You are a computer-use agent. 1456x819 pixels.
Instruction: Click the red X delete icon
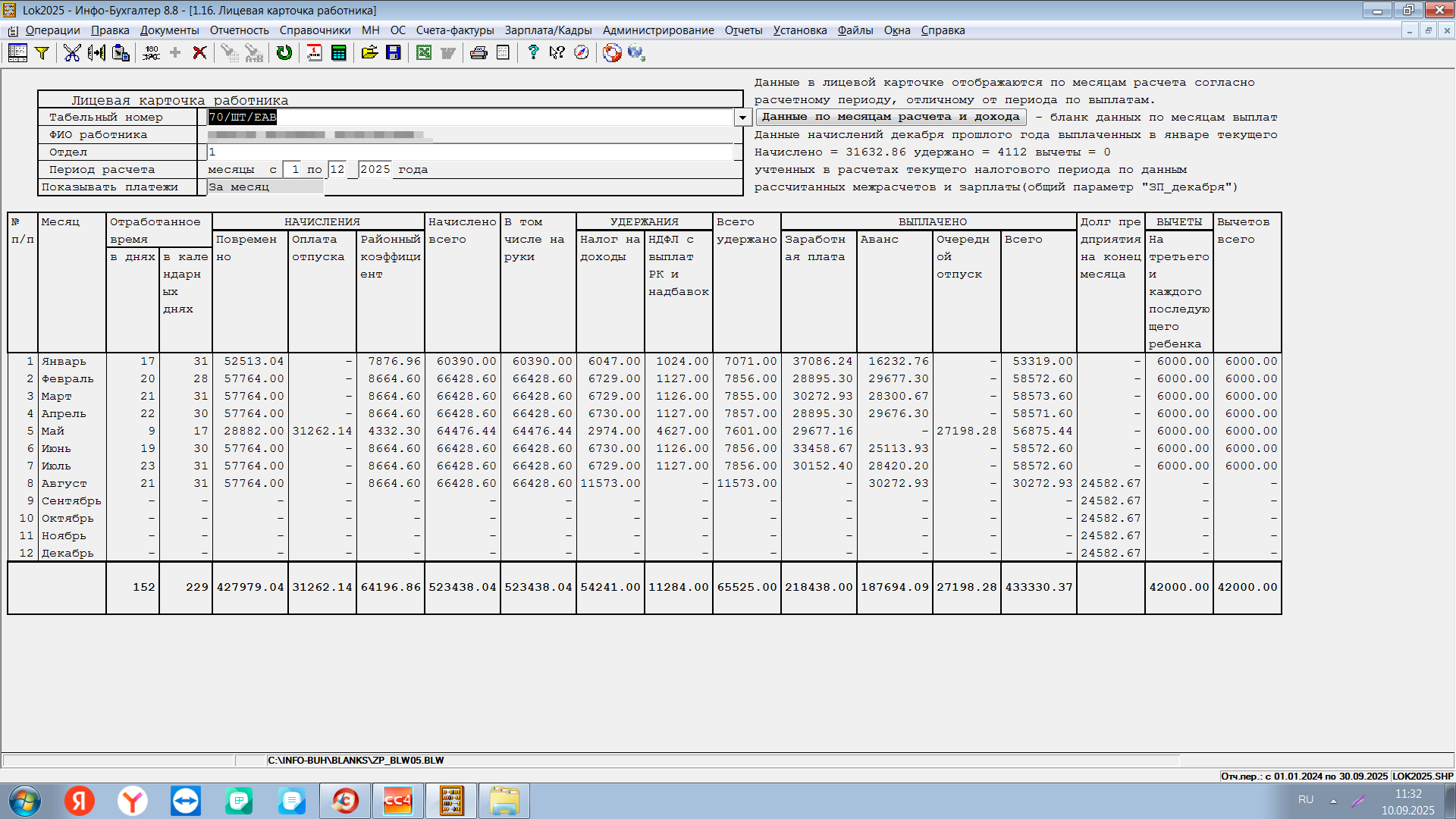(199, 52)
